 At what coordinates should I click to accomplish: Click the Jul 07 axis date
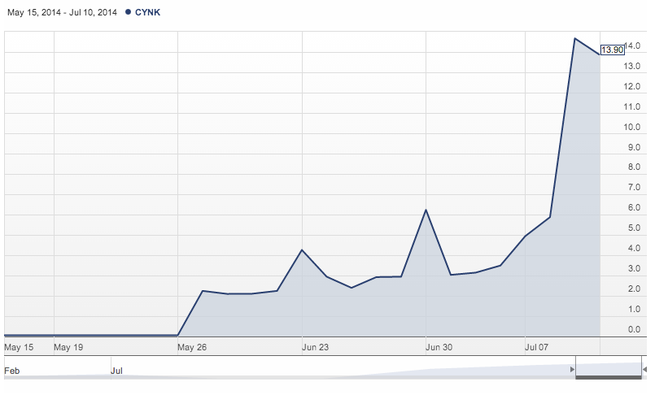536,347
